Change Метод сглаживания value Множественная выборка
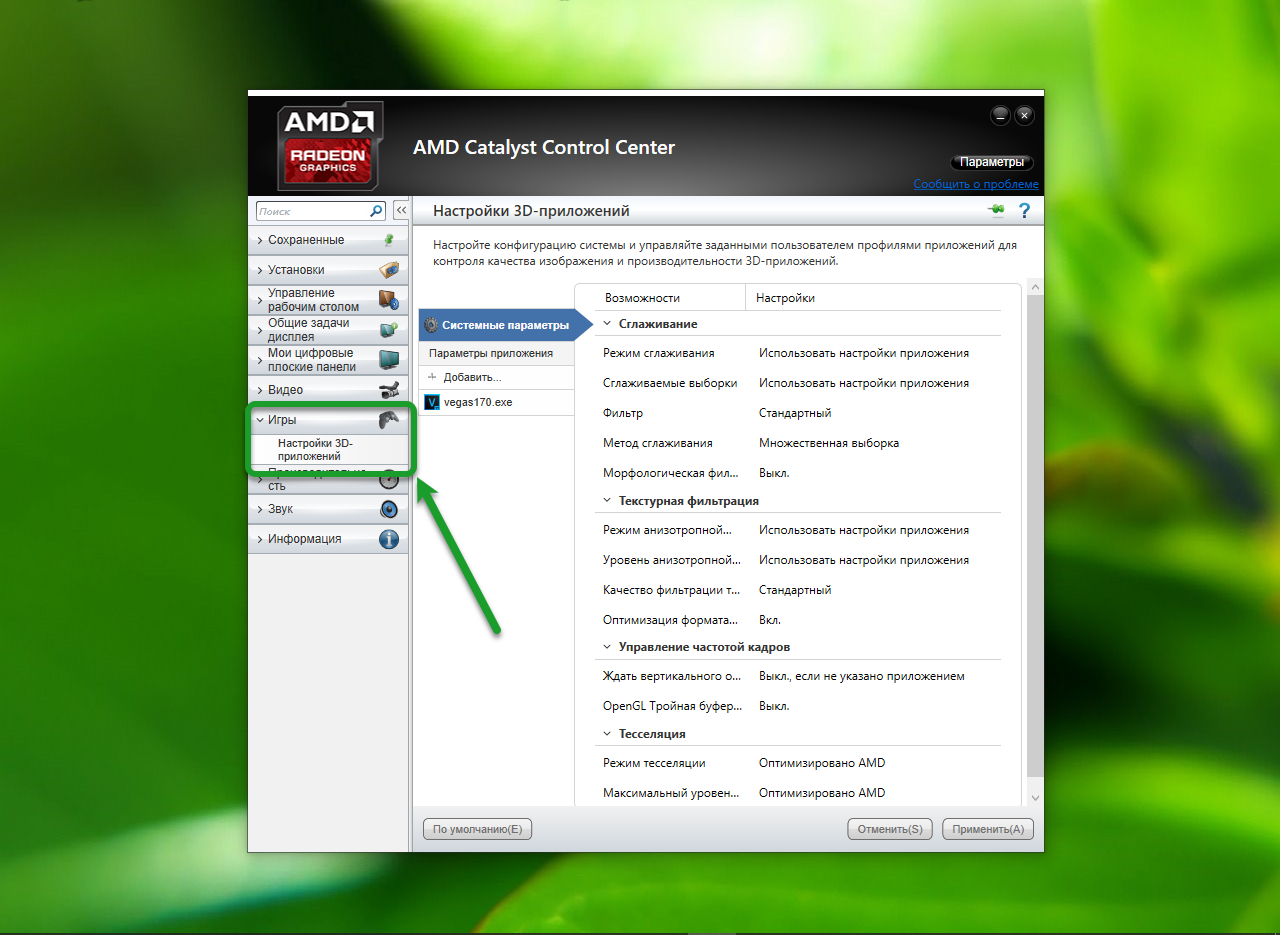 click(x=829, y=443)
